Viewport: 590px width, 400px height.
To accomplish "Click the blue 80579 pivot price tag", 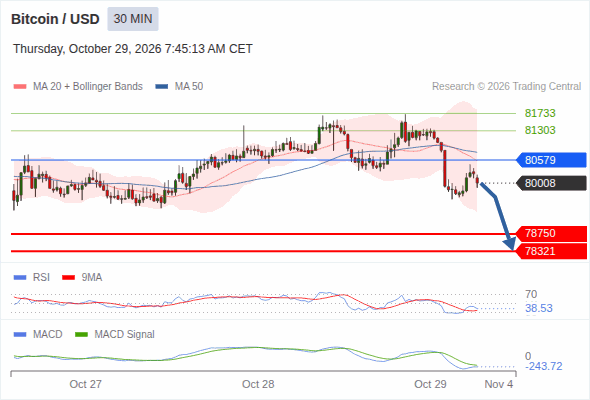I will point(551,160).
